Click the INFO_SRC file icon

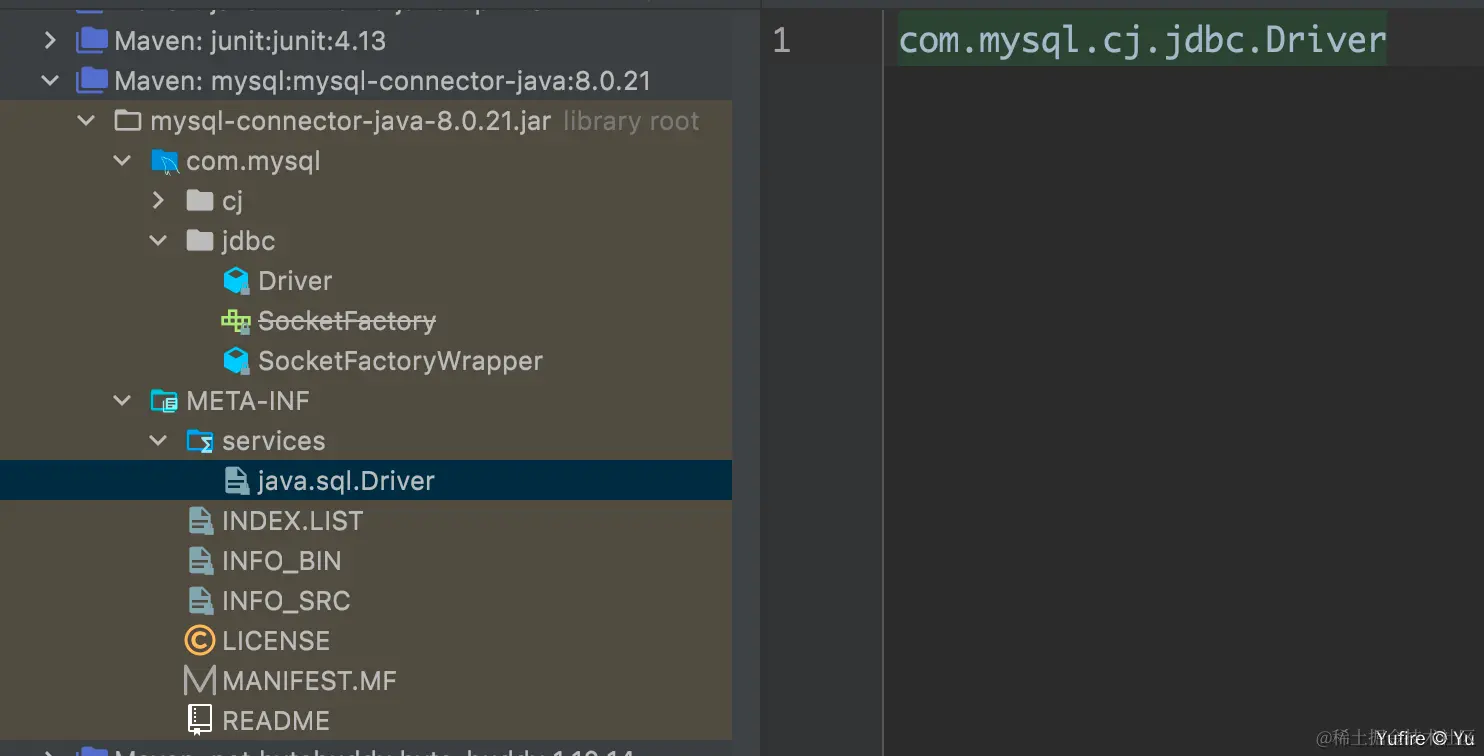[x=201, y=601]
